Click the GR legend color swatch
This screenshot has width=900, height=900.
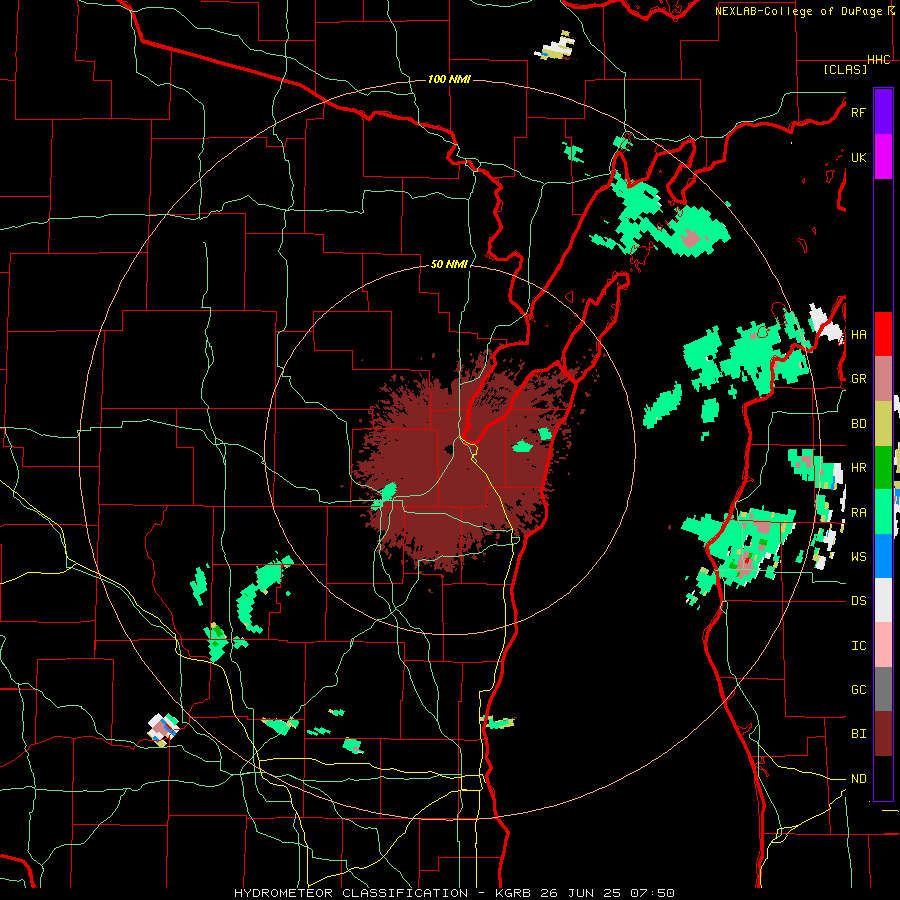tap(883, 379)
